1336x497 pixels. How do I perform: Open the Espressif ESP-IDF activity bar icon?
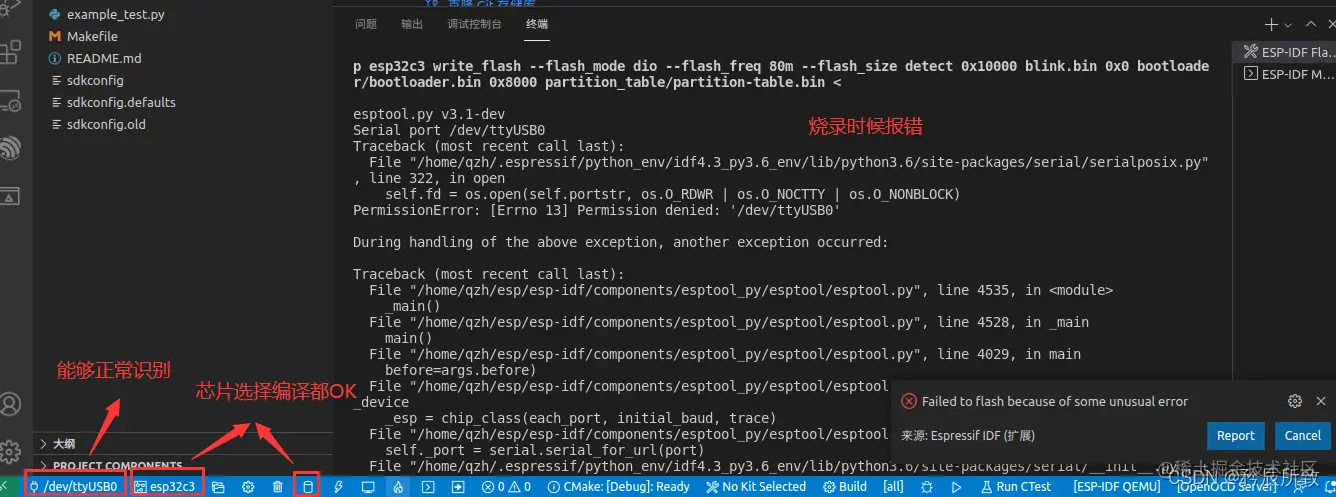click(11, 148)
